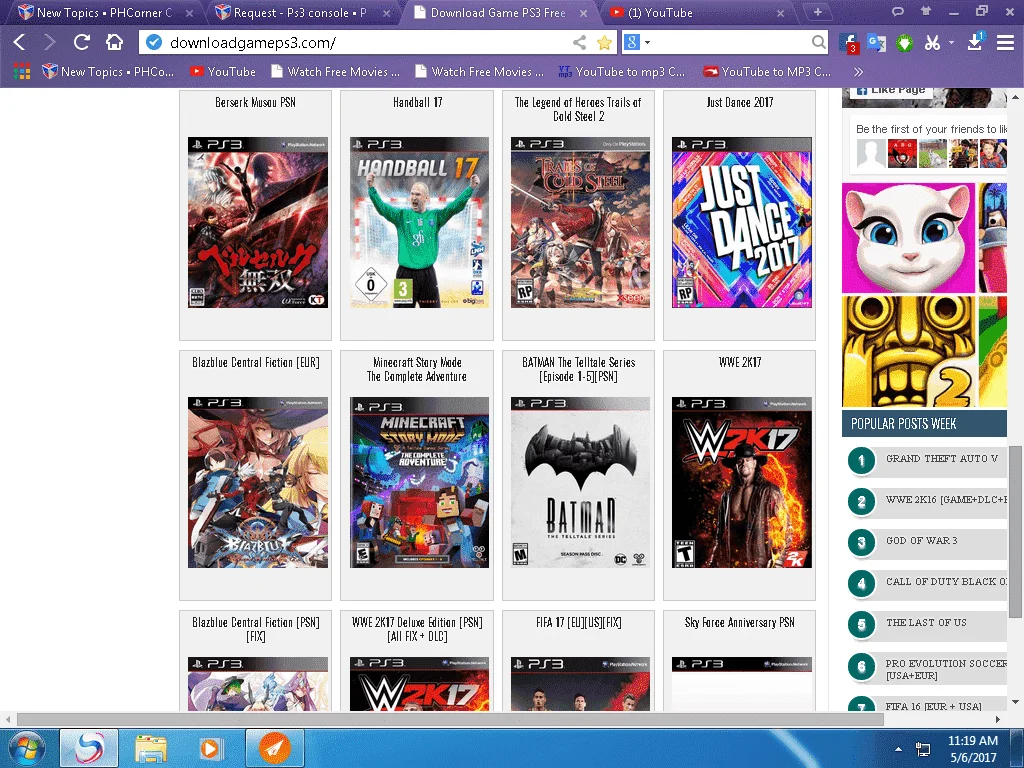Click the chat bubble icon in title bar
This screenshot has width=1024, height=768.
pyautogui.click(x=898, y=11)
